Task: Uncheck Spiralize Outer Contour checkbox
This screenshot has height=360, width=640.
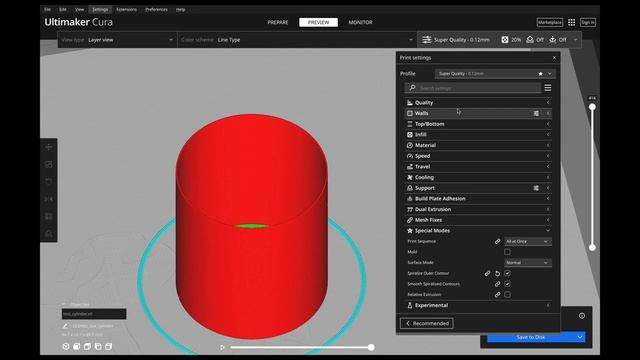Action: point(507,273)
